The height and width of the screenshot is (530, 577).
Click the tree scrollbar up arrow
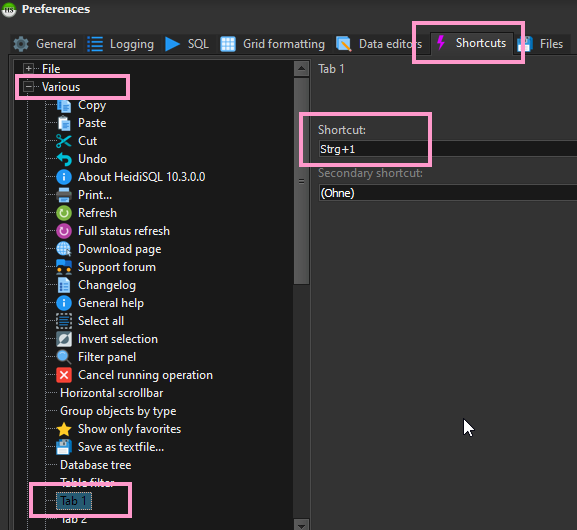coord(301,68)
